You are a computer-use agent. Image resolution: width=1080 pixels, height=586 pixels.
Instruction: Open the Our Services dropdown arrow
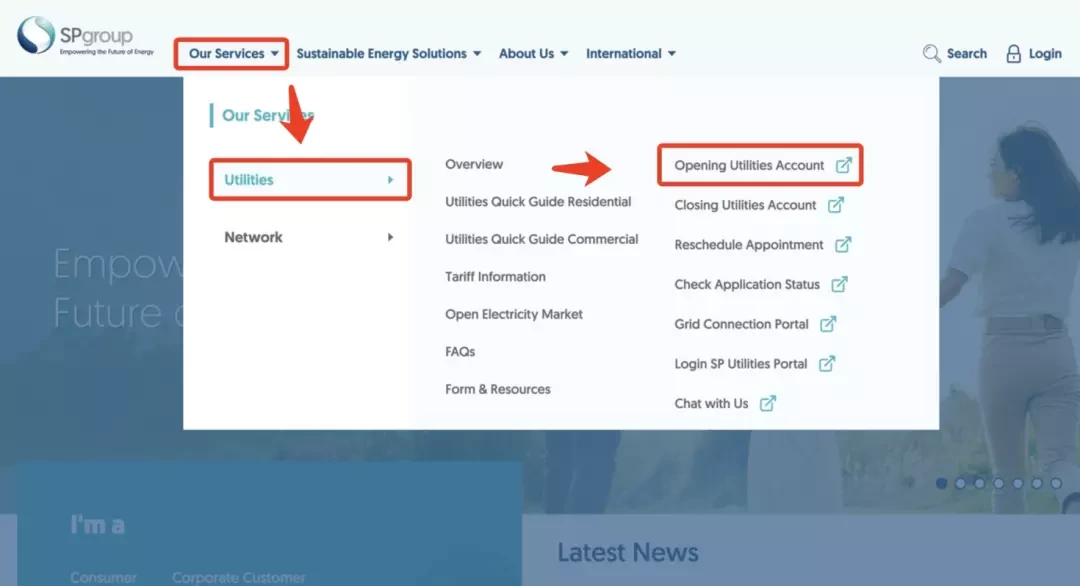point(275,54)
